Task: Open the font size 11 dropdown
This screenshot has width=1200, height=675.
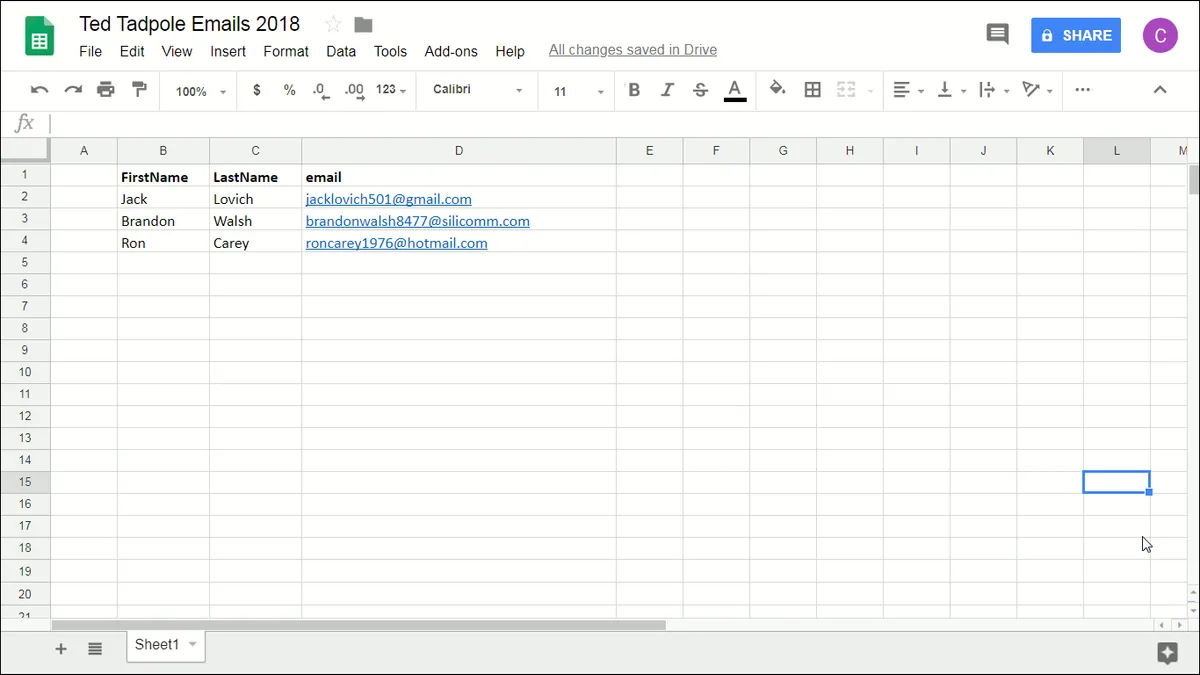Action: click(x=579, y=91)
